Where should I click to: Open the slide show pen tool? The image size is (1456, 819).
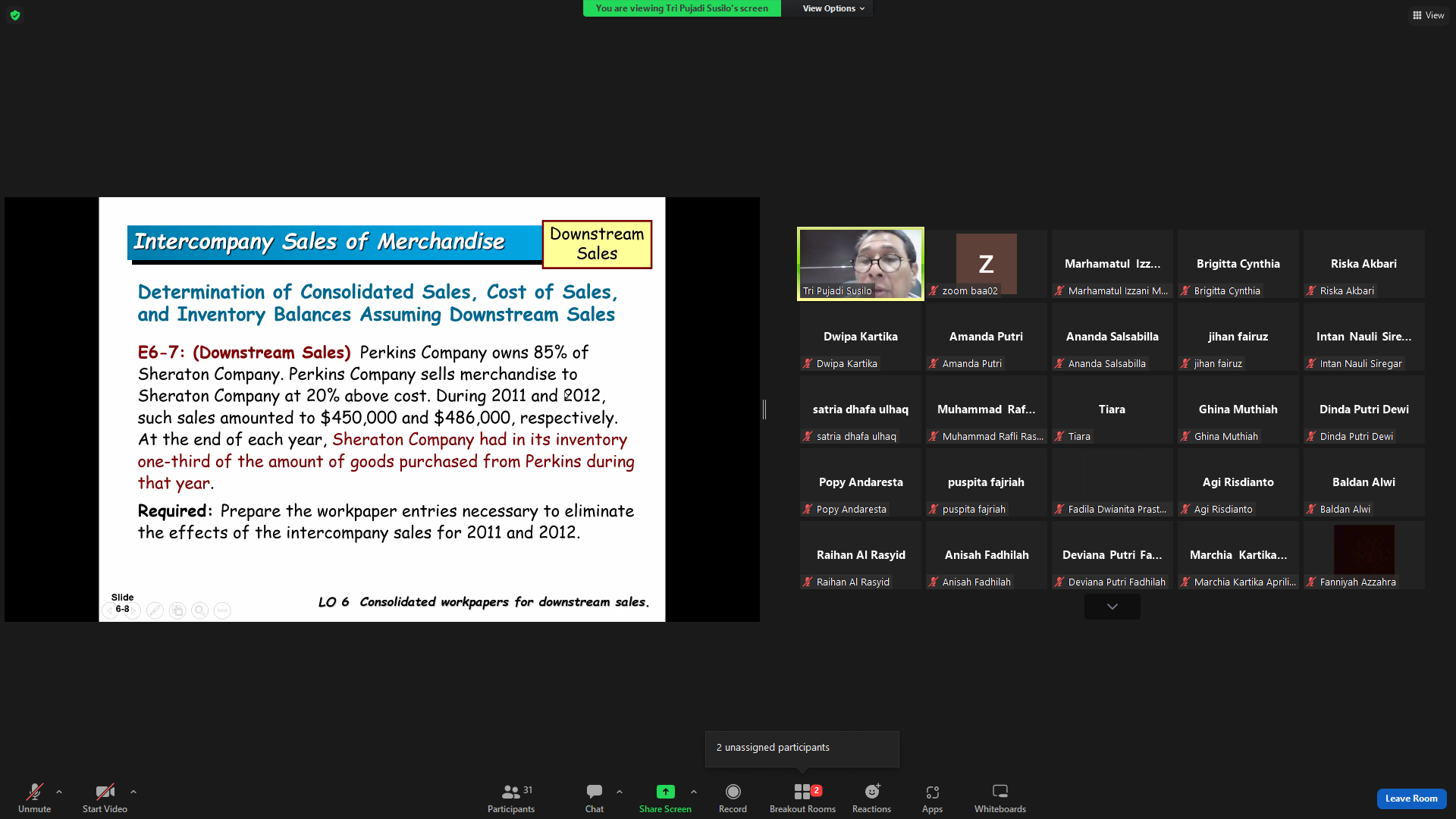tap(155, 610)
